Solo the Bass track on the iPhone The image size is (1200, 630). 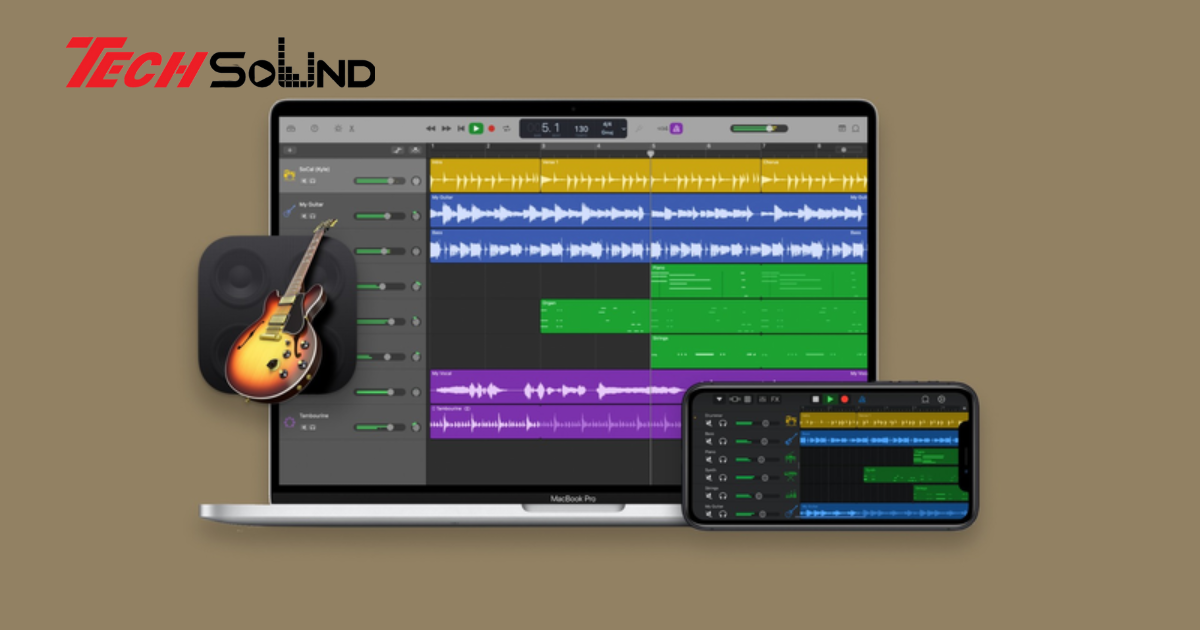point(722,441)
